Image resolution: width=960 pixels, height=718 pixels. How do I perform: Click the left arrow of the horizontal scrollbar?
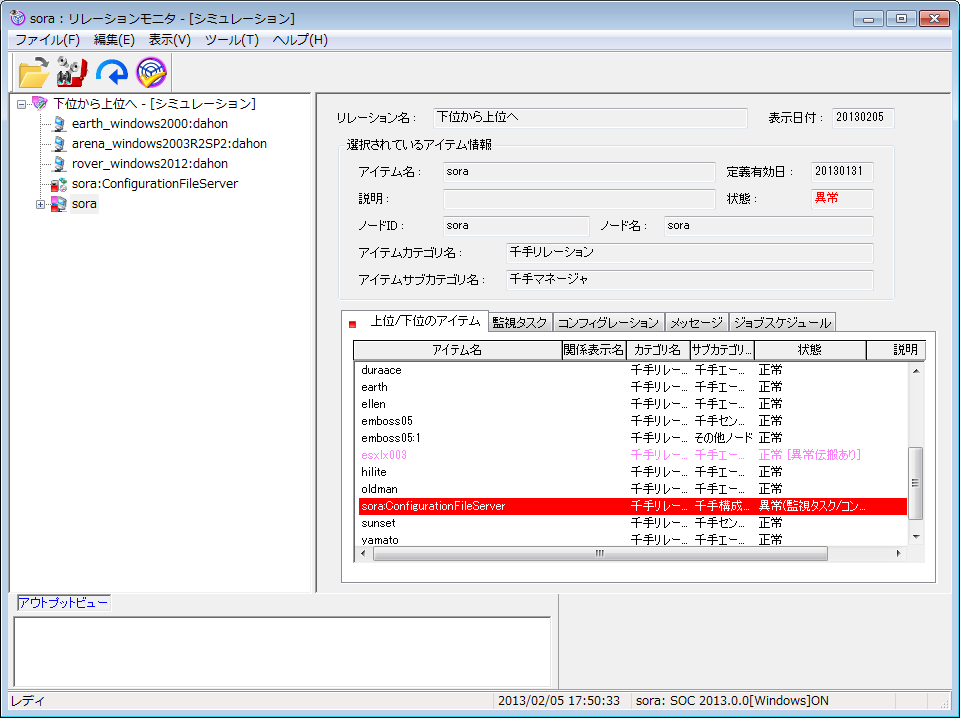point(363,553)
